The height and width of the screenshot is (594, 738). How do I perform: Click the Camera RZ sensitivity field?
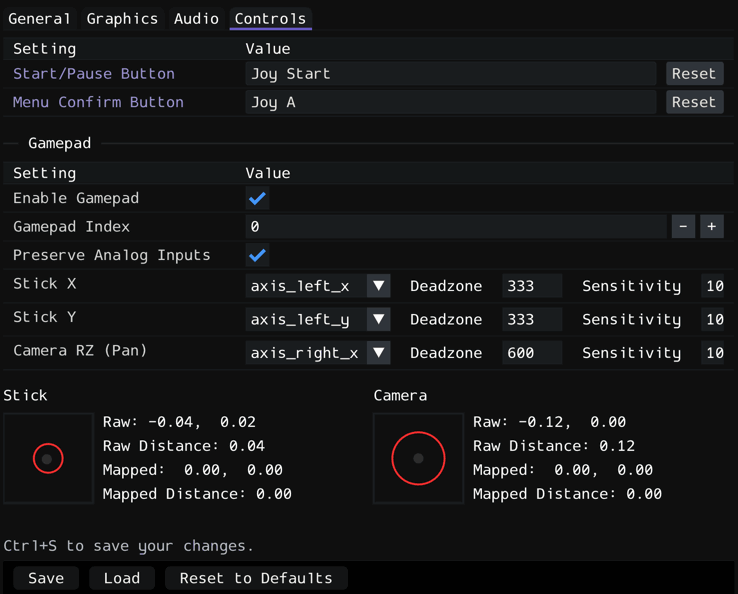[713, 353]
